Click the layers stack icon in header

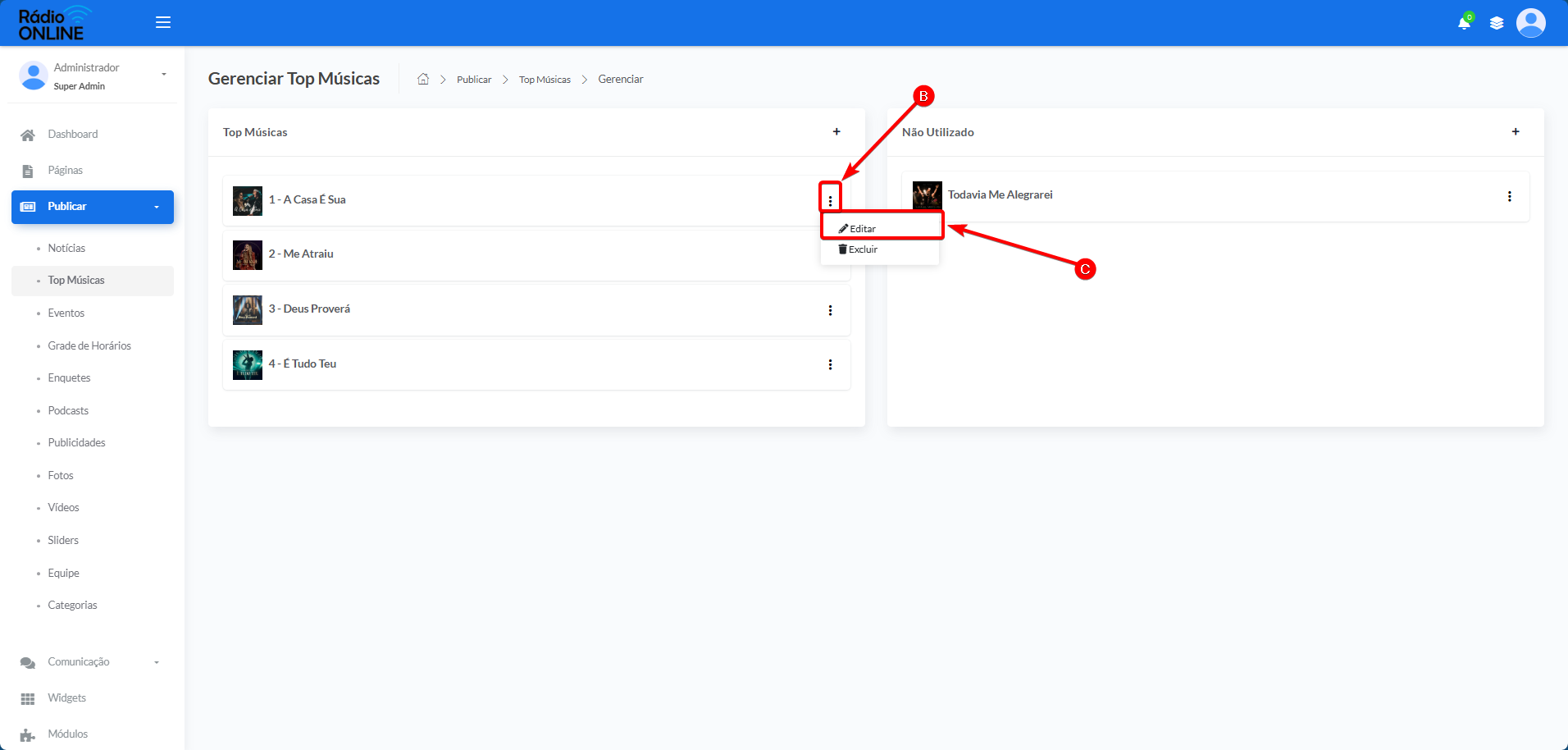pos(1497,23)
